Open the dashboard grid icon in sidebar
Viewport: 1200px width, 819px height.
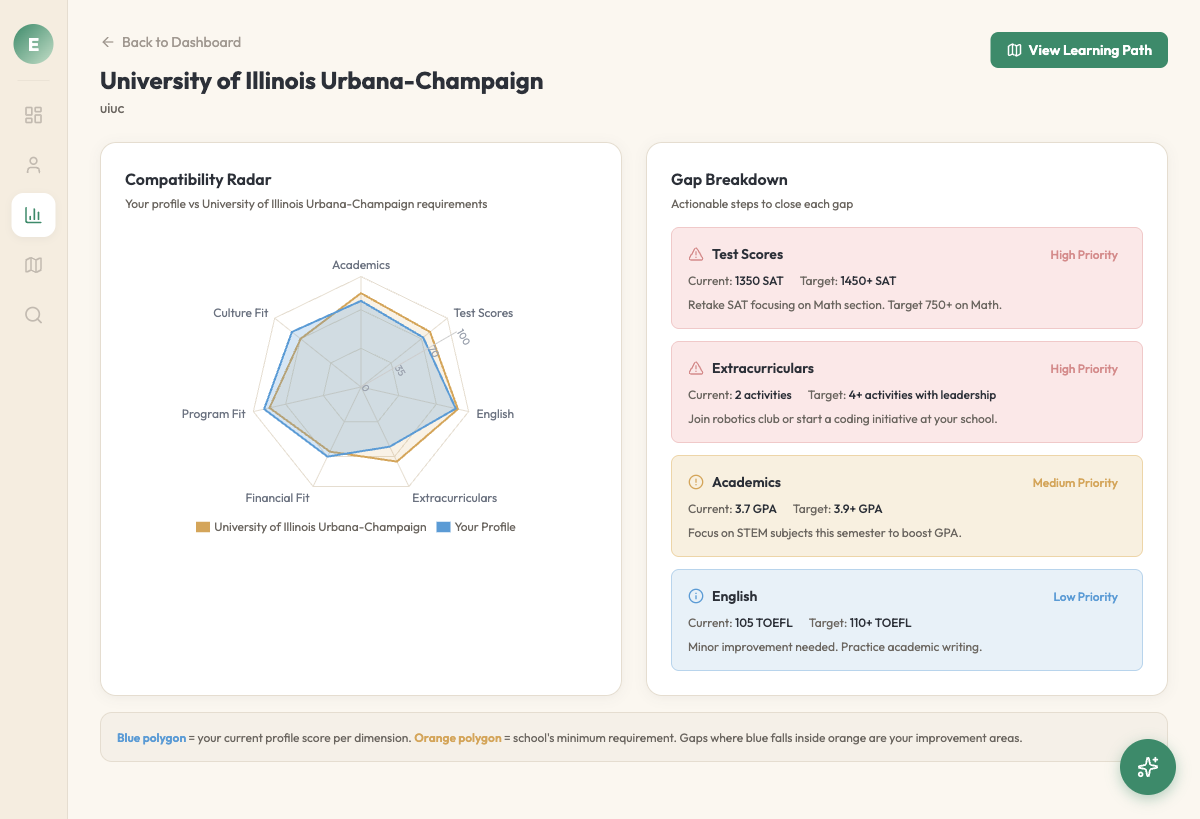[33, 115]
